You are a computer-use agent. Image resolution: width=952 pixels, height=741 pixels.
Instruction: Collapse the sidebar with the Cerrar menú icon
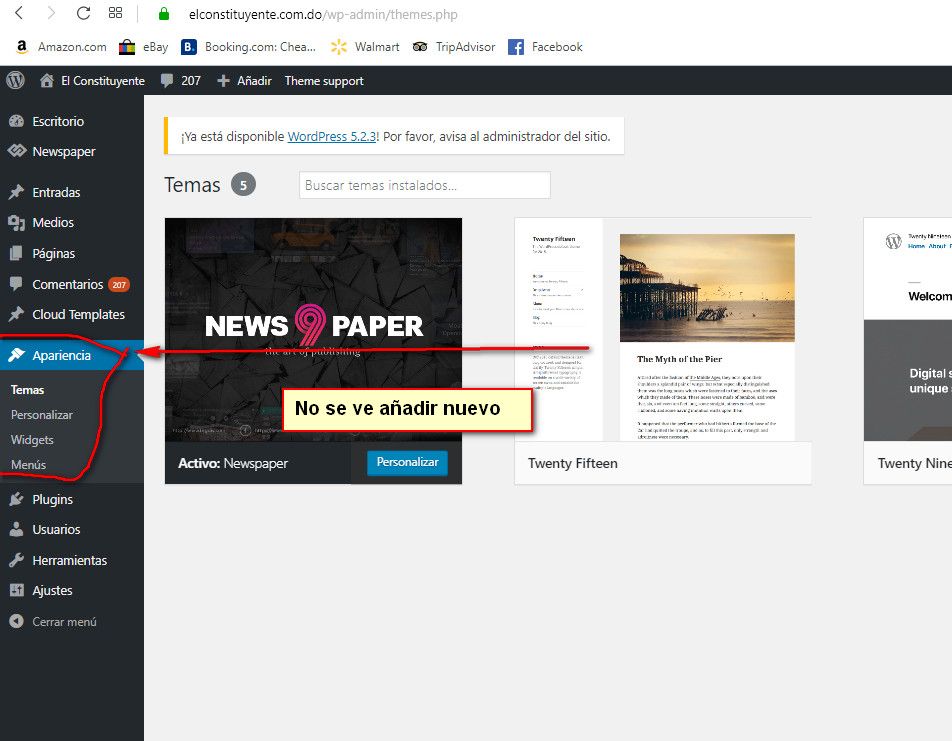click(x=16, y=621)
